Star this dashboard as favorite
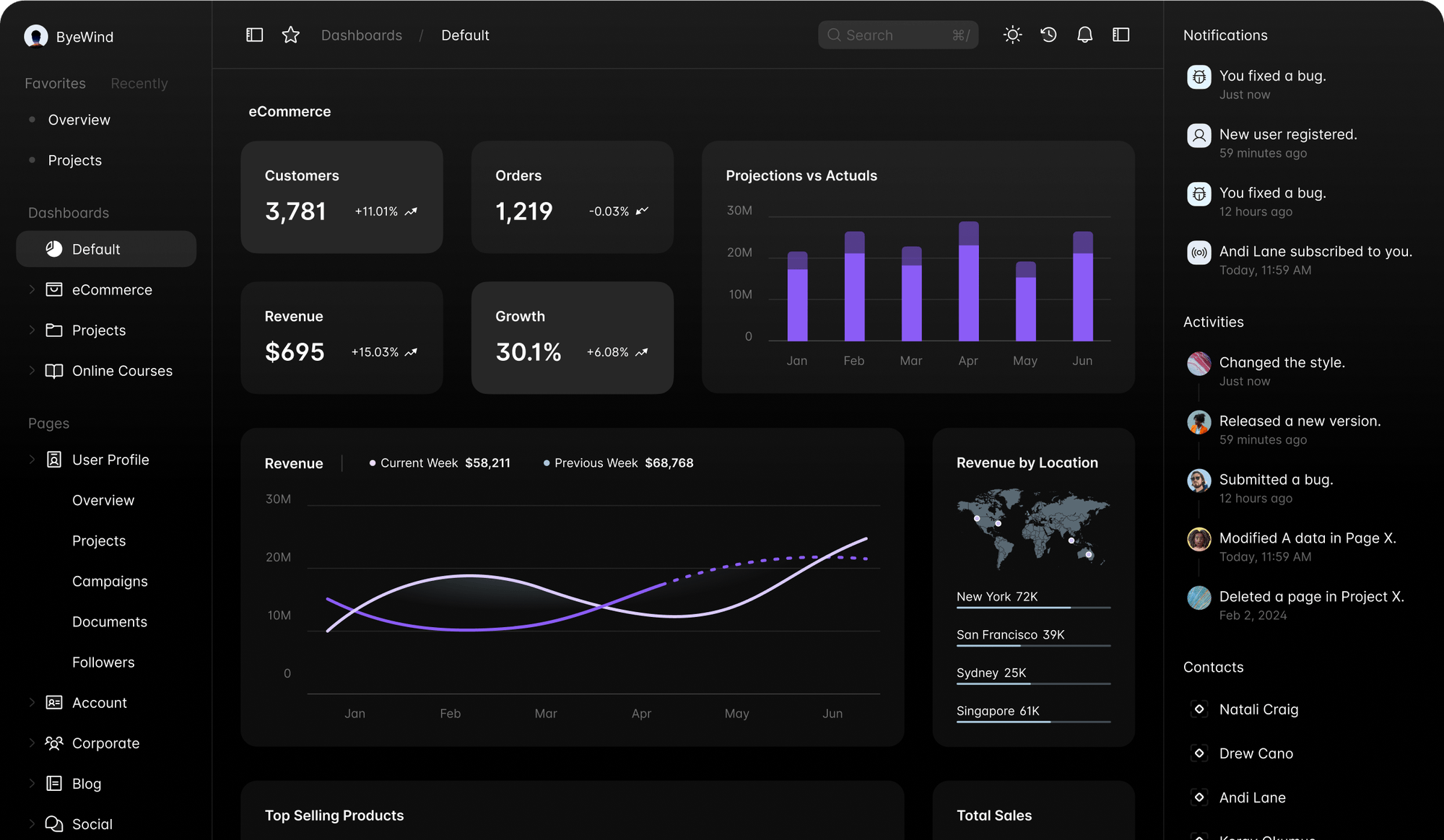 290,35
